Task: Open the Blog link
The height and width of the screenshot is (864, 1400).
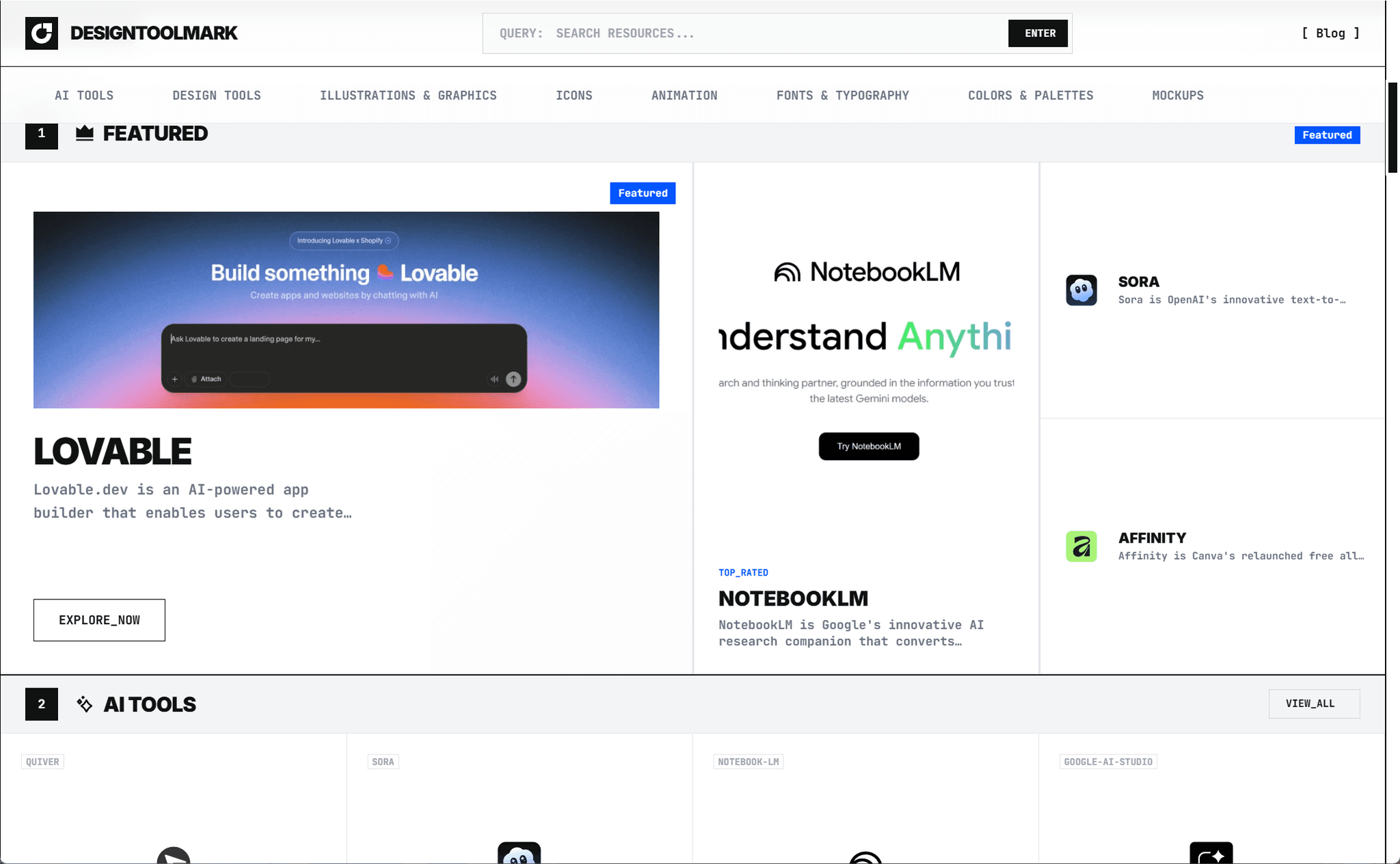Action: [1329, 33]
